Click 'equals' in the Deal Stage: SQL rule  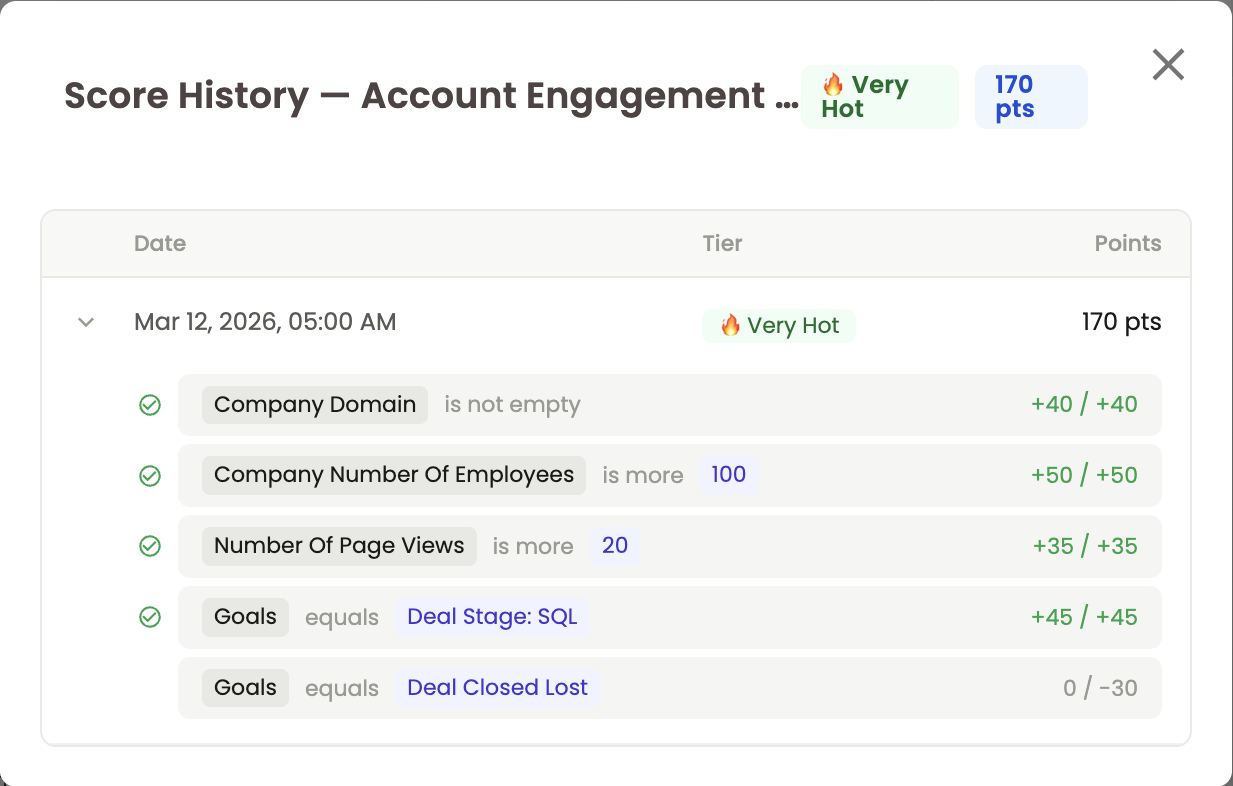(x=342, y=618)
